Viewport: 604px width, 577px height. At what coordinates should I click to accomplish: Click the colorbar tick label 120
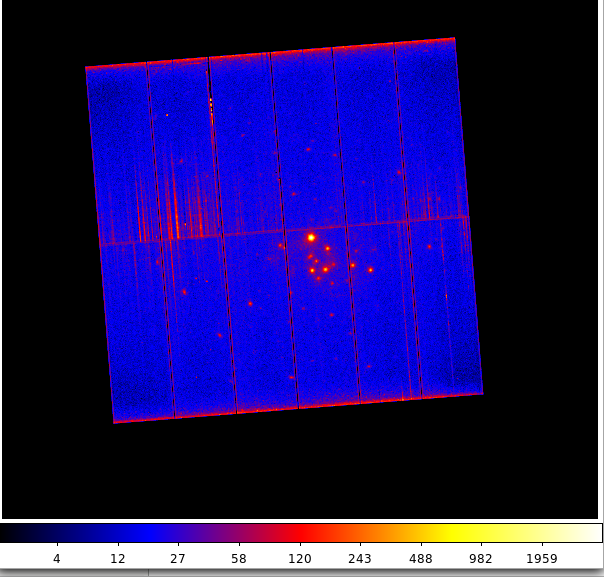pyautogui.click(x=300, y=559)
